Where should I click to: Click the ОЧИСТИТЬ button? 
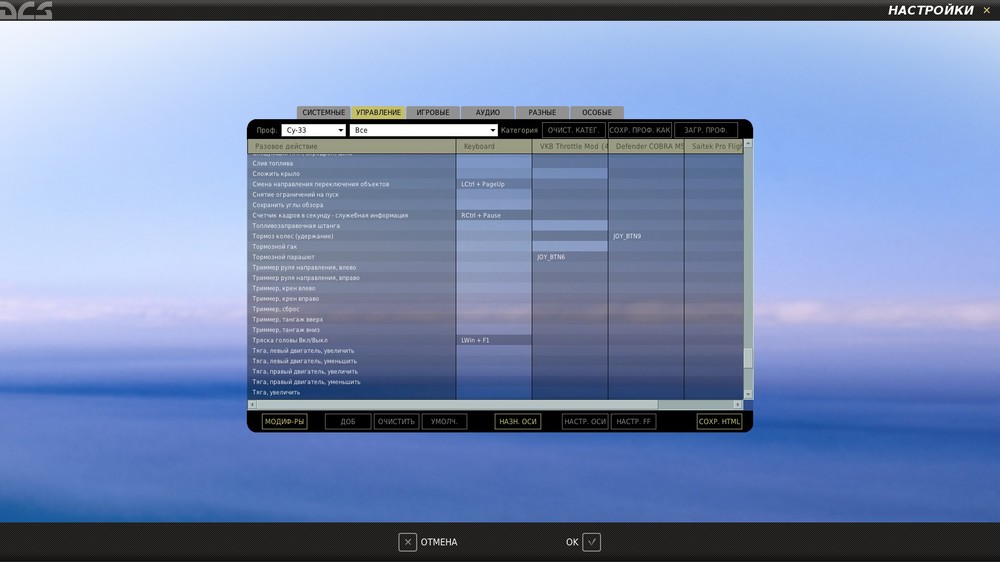tap(396, 422)
